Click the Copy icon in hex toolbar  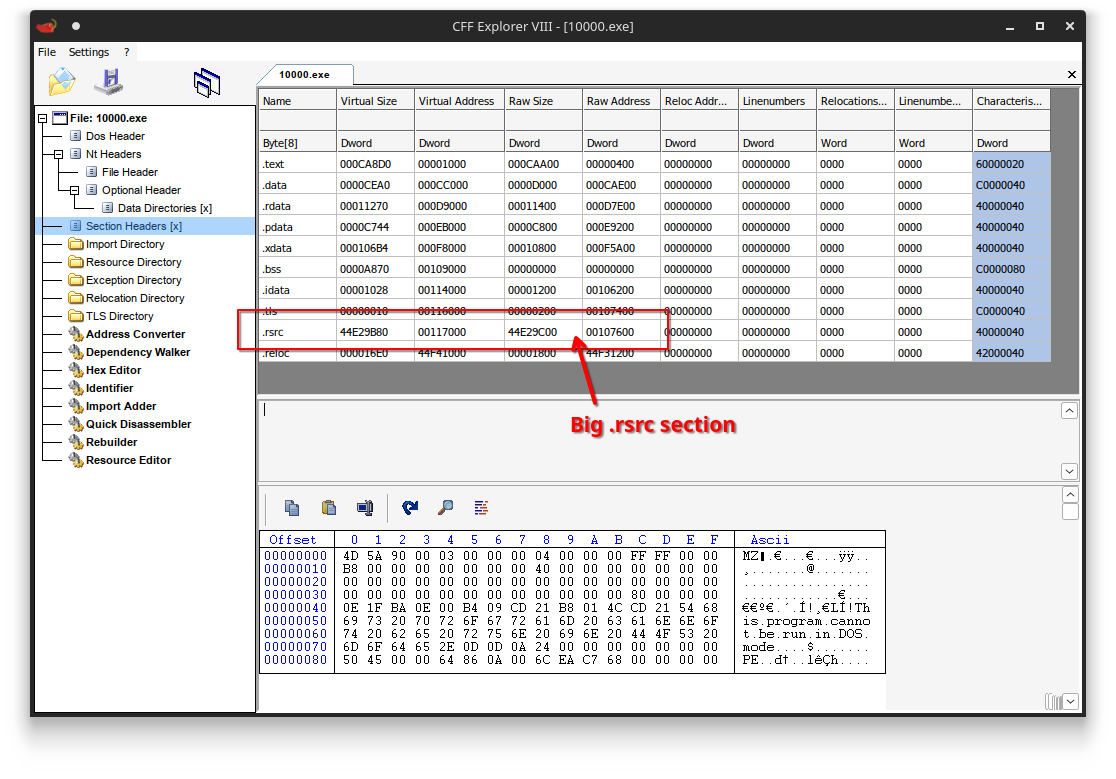click(x=292, y=507)
